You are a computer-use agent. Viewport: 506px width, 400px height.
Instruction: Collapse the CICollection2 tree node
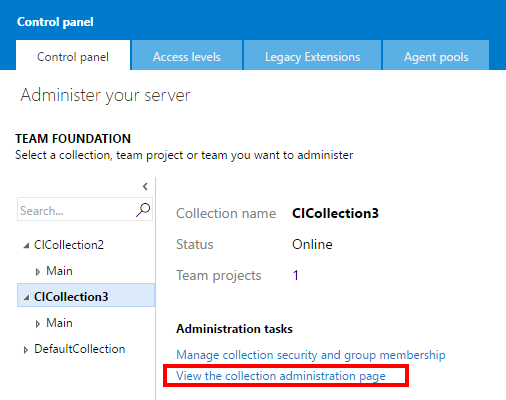point(26,246)
